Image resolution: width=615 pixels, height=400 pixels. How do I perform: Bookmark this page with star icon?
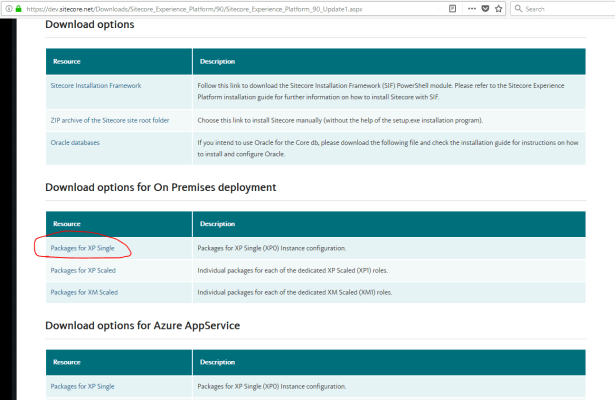click(499, 9)
